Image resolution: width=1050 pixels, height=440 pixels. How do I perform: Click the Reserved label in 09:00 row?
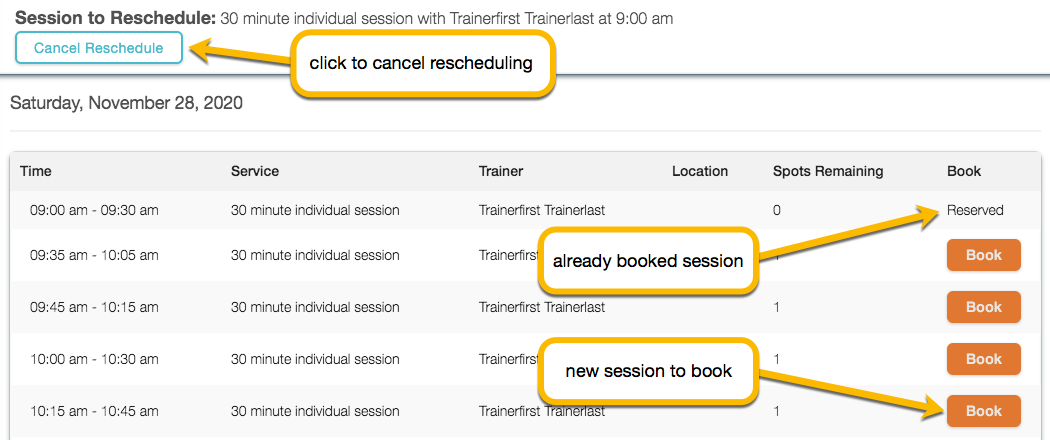pyautogui.click(x=975, y=210)
